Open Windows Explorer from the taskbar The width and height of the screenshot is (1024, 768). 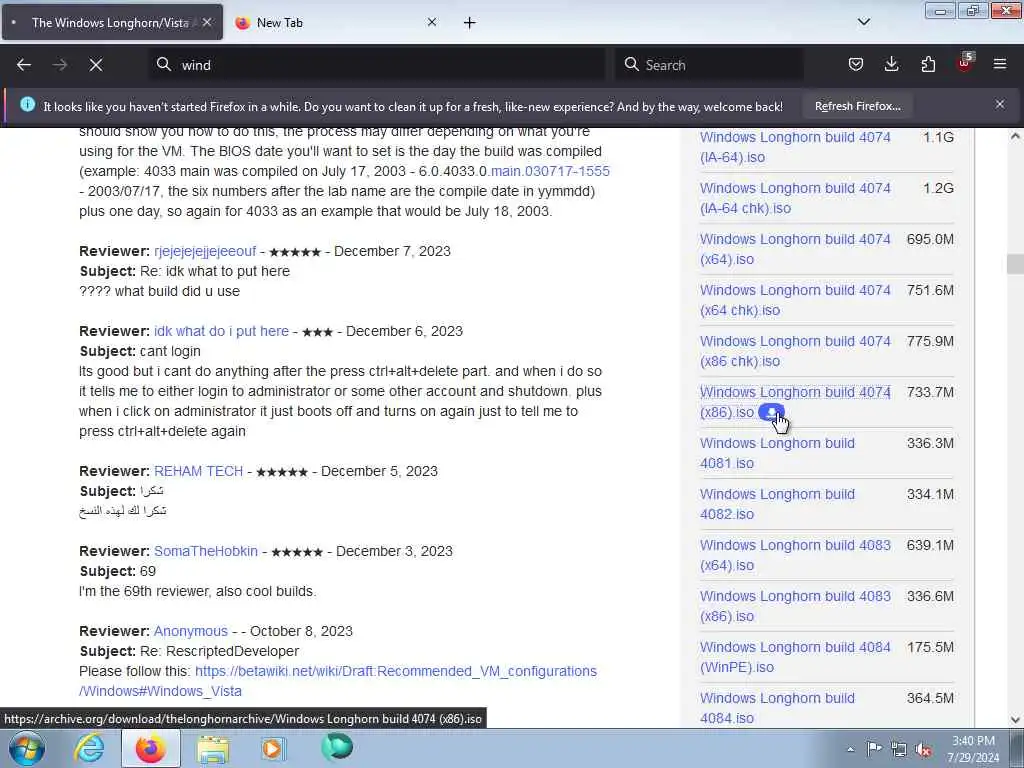coord(213,748)
